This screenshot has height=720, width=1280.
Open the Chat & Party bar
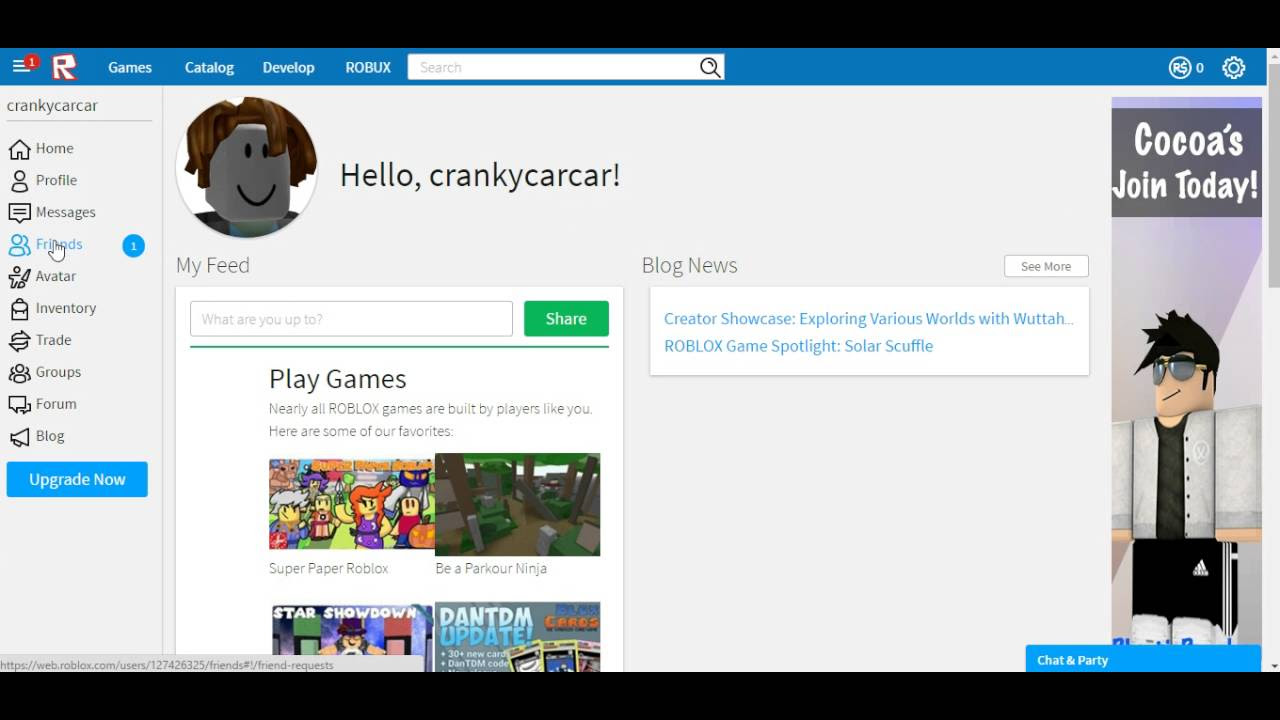click(x=1143, y=660)
